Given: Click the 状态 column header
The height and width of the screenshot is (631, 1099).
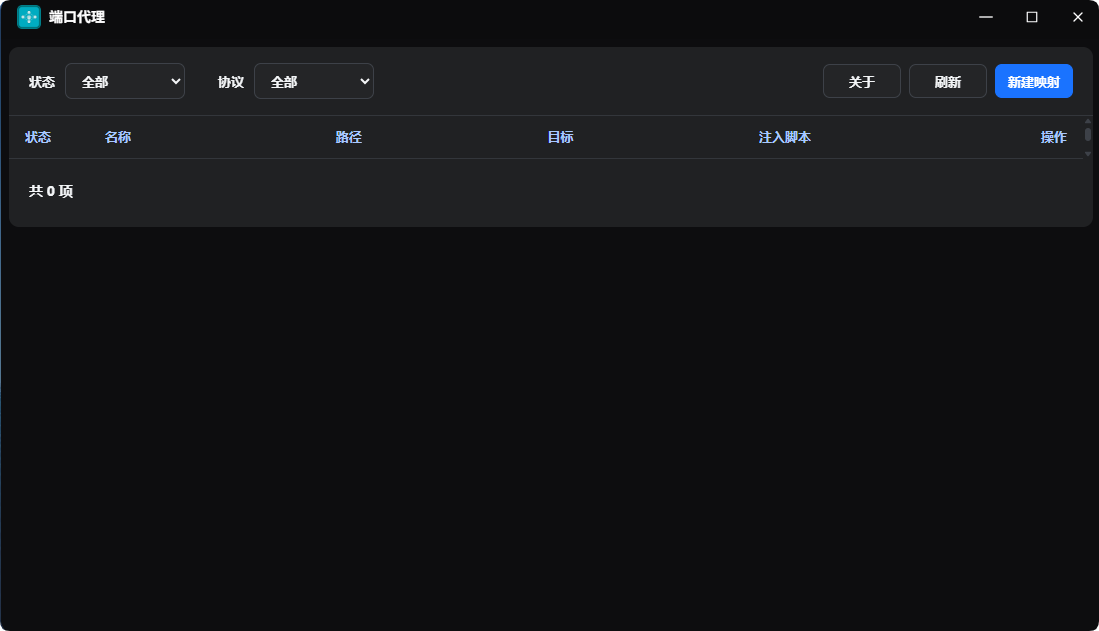Looking at the screenshot, I should [38, 137].
